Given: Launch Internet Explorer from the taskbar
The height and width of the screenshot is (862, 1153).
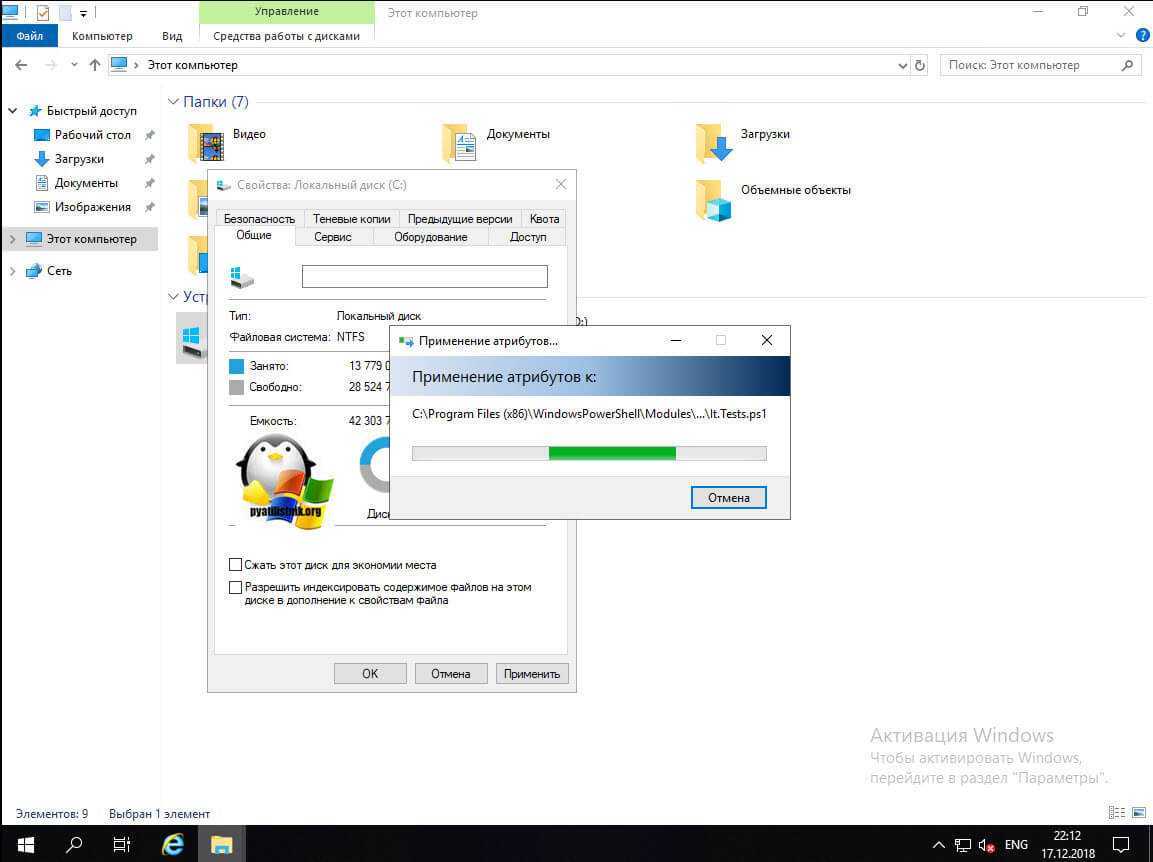Looking at the screenshot, I should pos(172,844).
